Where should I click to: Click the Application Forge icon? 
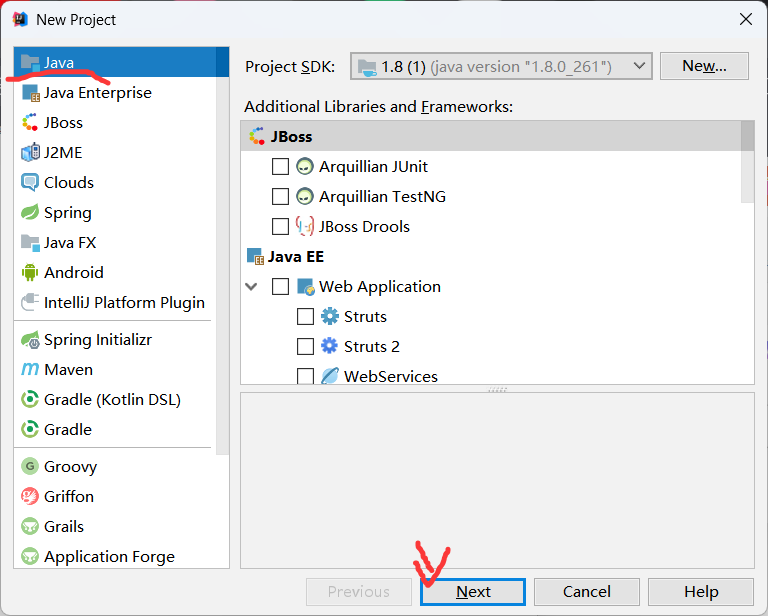click(30, 556)
